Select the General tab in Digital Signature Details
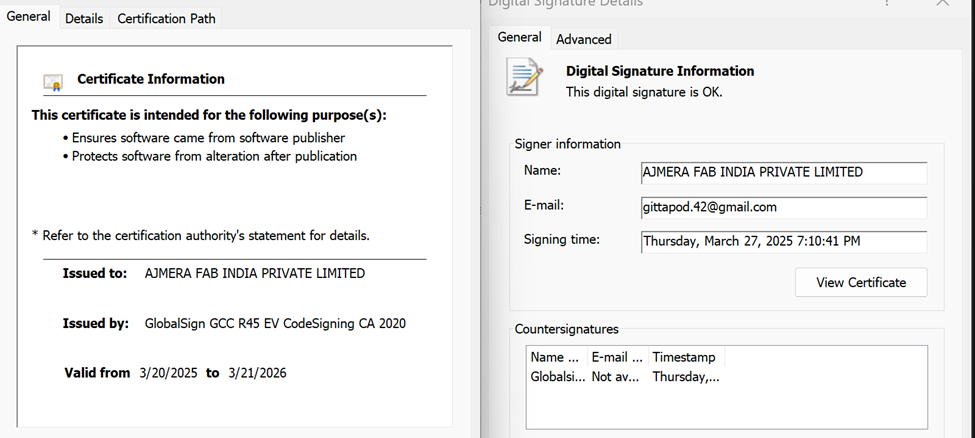This screenshot has width=975, height=438. (x=519, y=37)
